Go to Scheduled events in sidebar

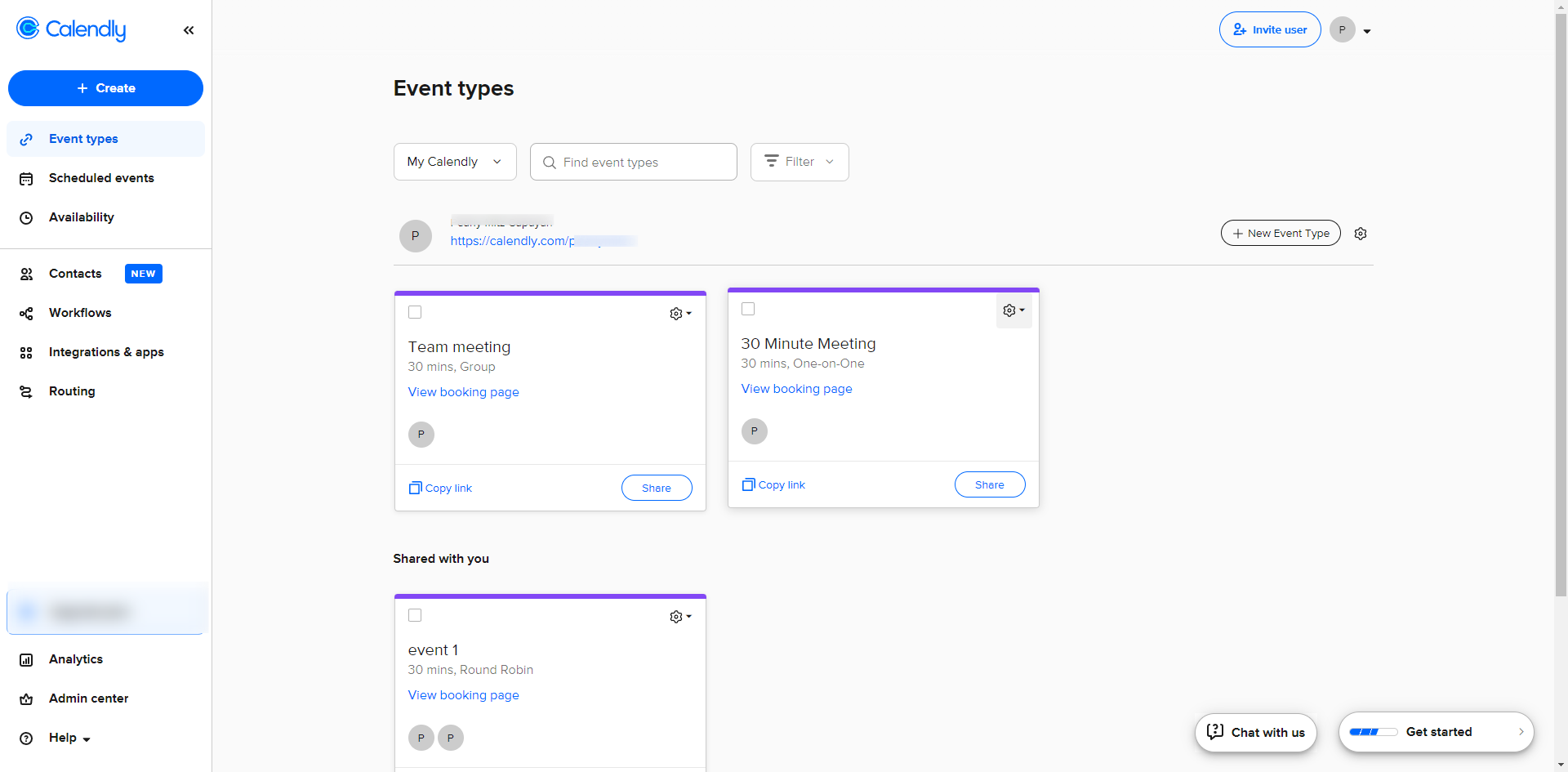coord(101,178)
